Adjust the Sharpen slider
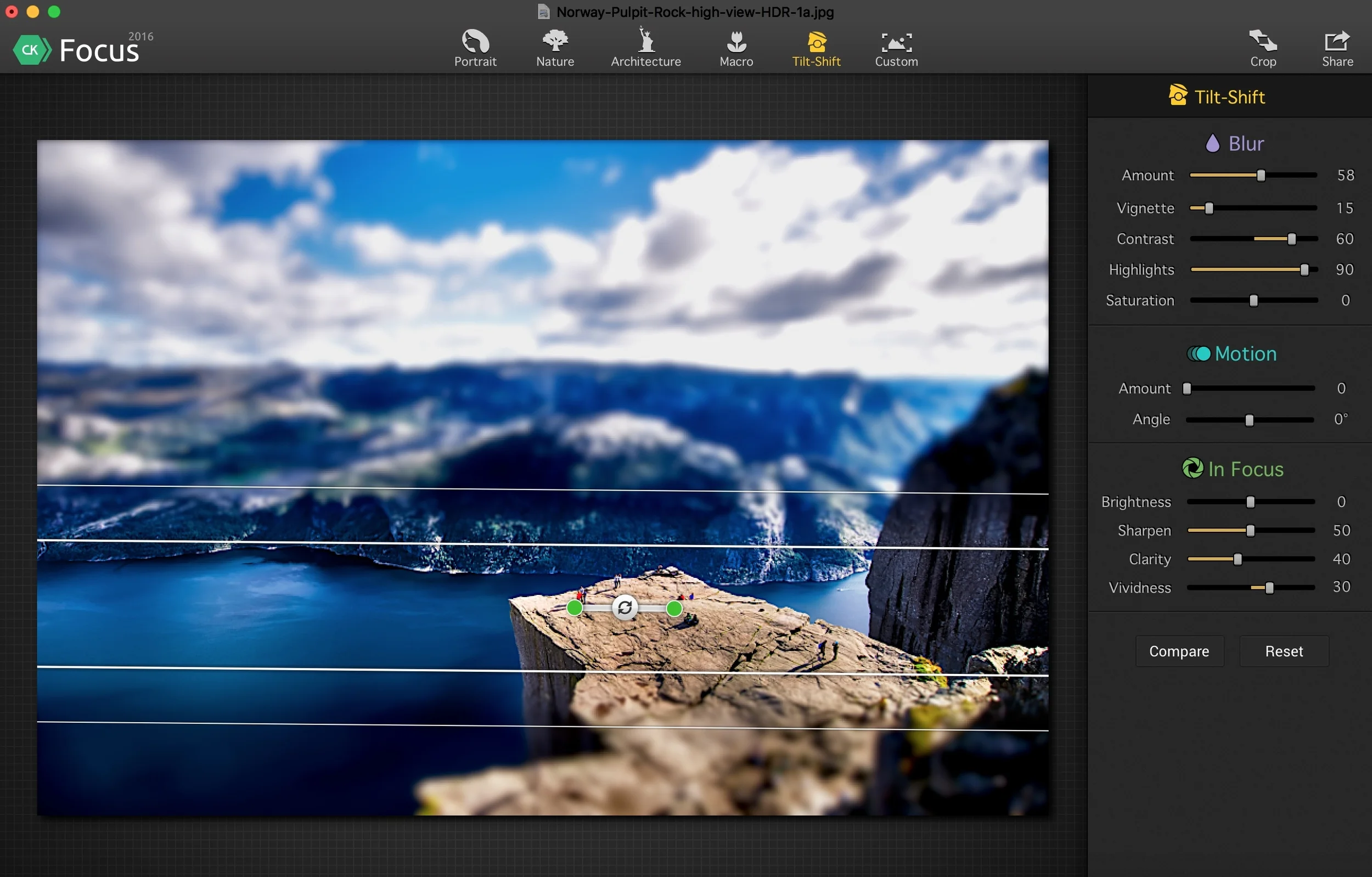 click(1251, 531)
